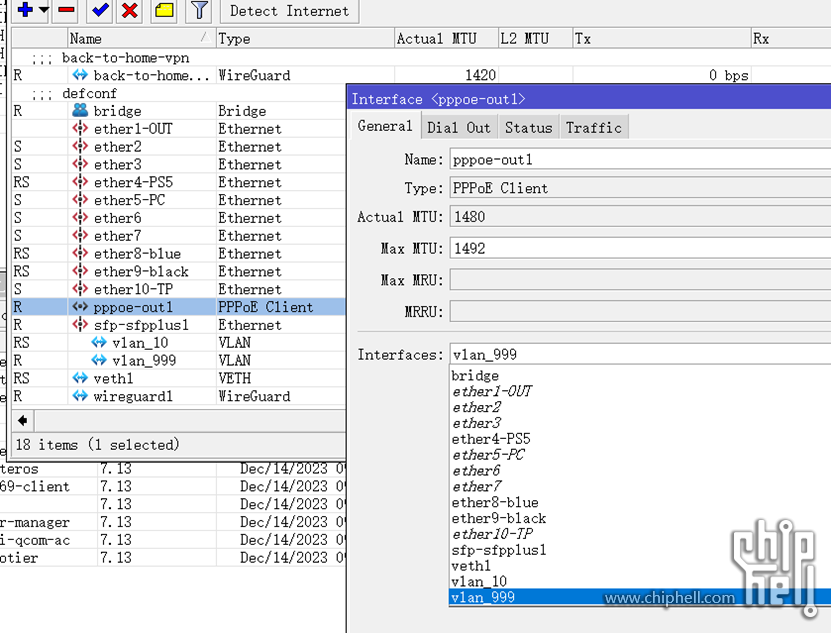Open the Interfaces combo box showing vlan_999
831x633 pixels.
point(640,354)
